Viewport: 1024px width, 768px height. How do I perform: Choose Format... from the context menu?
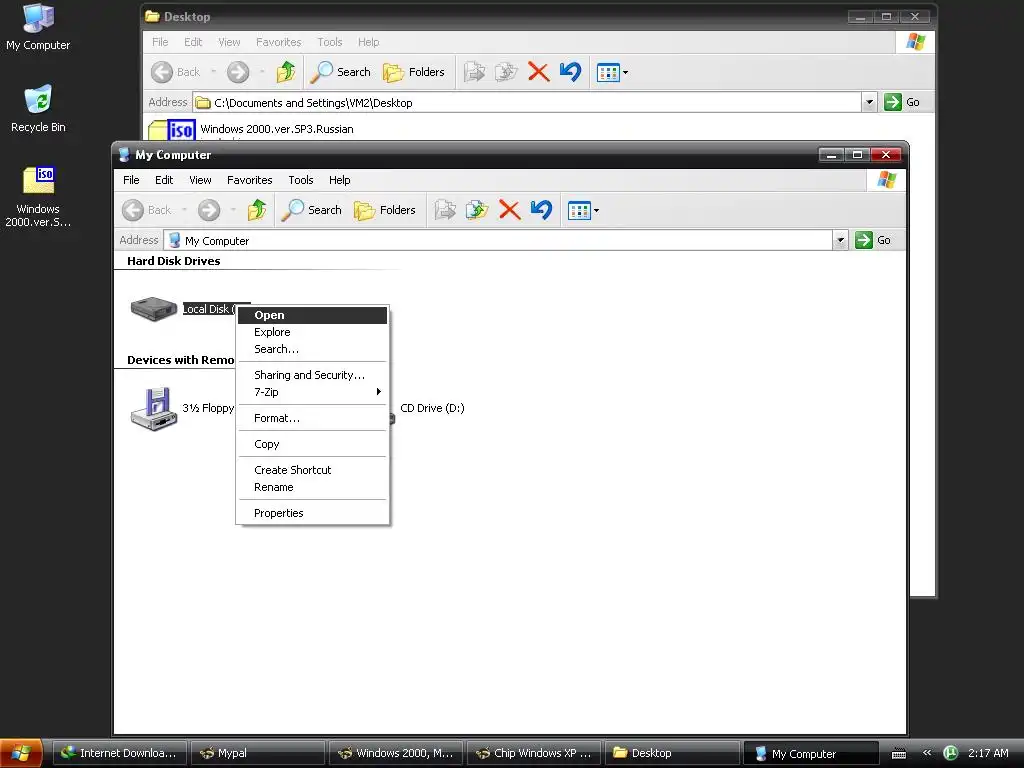tap(312, 419)
